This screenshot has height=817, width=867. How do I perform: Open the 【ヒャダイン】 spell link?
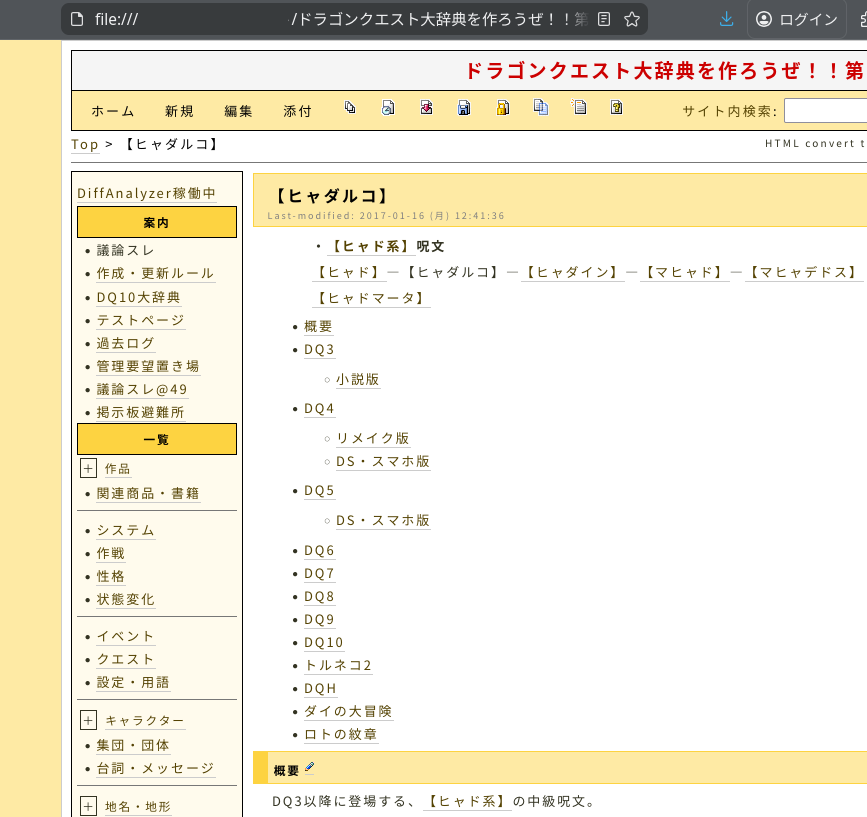[572, 272]
